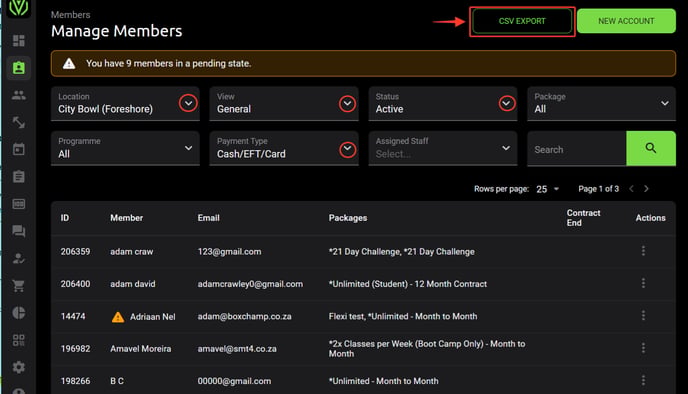Screen dimensions: 688x394
Task: Click email adamcrawley0@gmail.com
Action: point(250,284)
